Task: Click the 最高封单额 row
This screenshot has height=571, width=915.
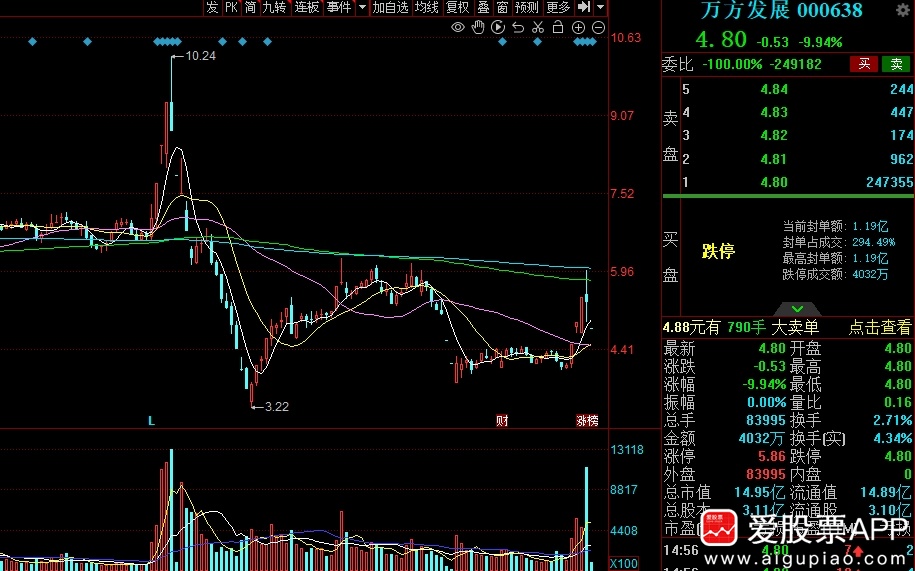Action: (x=835, y=258)
